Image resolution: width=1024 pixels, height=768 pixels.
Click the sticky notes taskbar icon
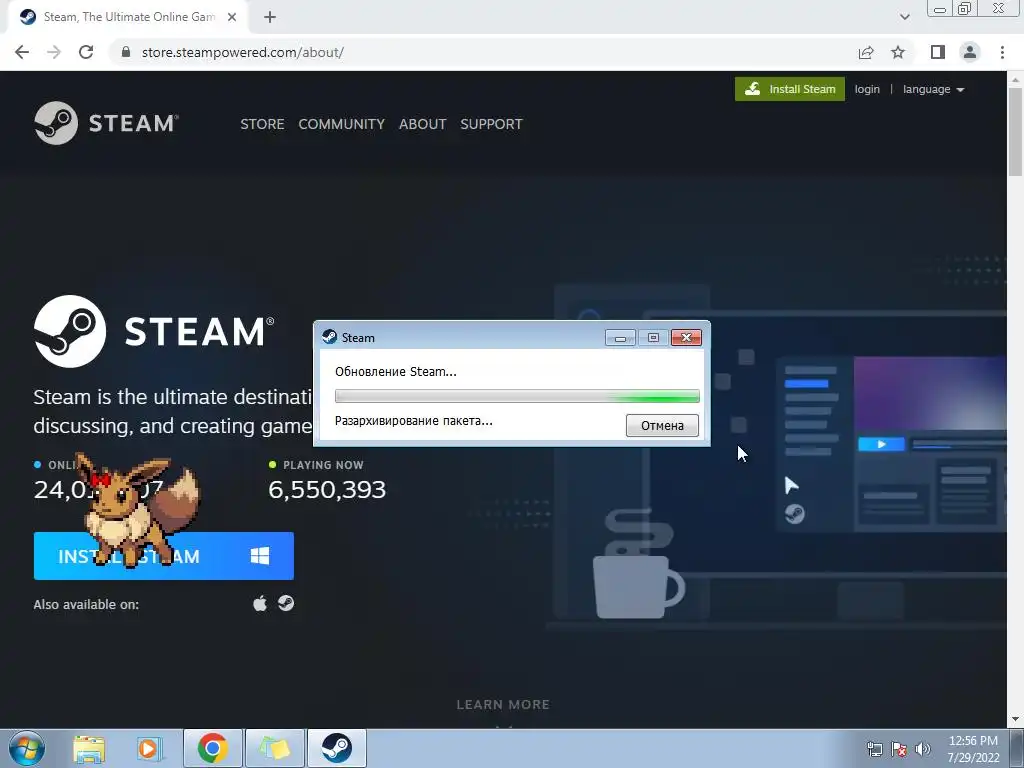pyautogui.click(x=274, y=748)
